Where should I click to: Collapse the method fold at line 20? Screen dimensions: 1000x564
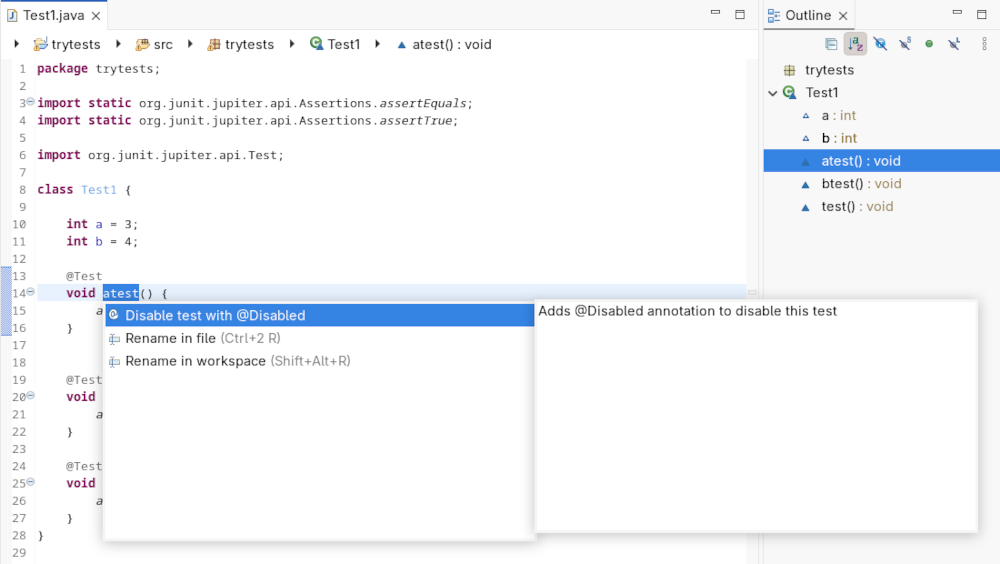click(x=30, y=396)
